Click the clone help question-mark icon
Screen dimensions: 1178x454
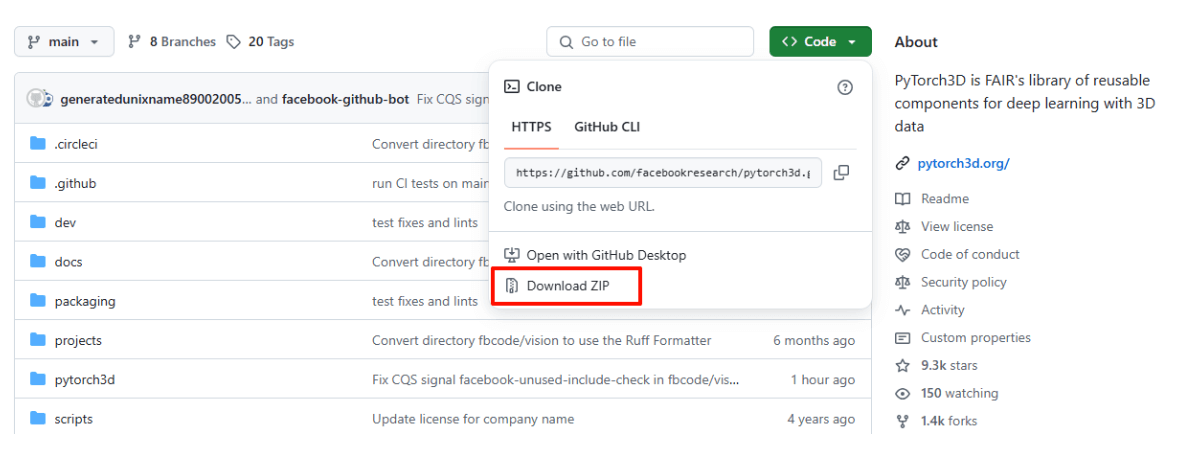845,87
